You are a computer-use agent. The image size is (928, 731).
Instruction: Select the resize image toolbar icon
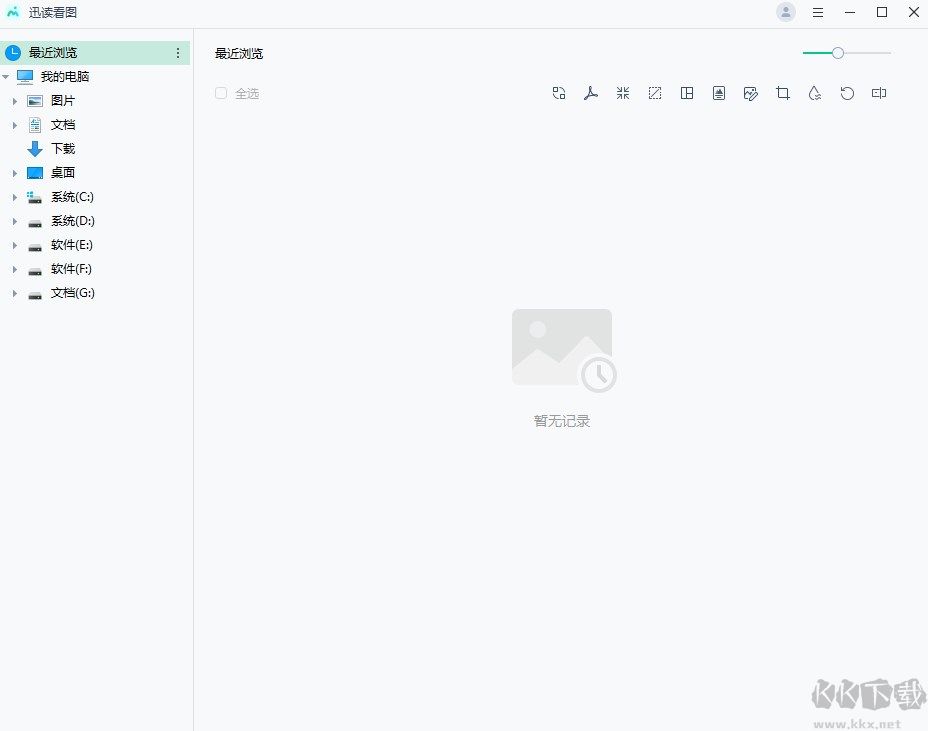click(655, 92)
